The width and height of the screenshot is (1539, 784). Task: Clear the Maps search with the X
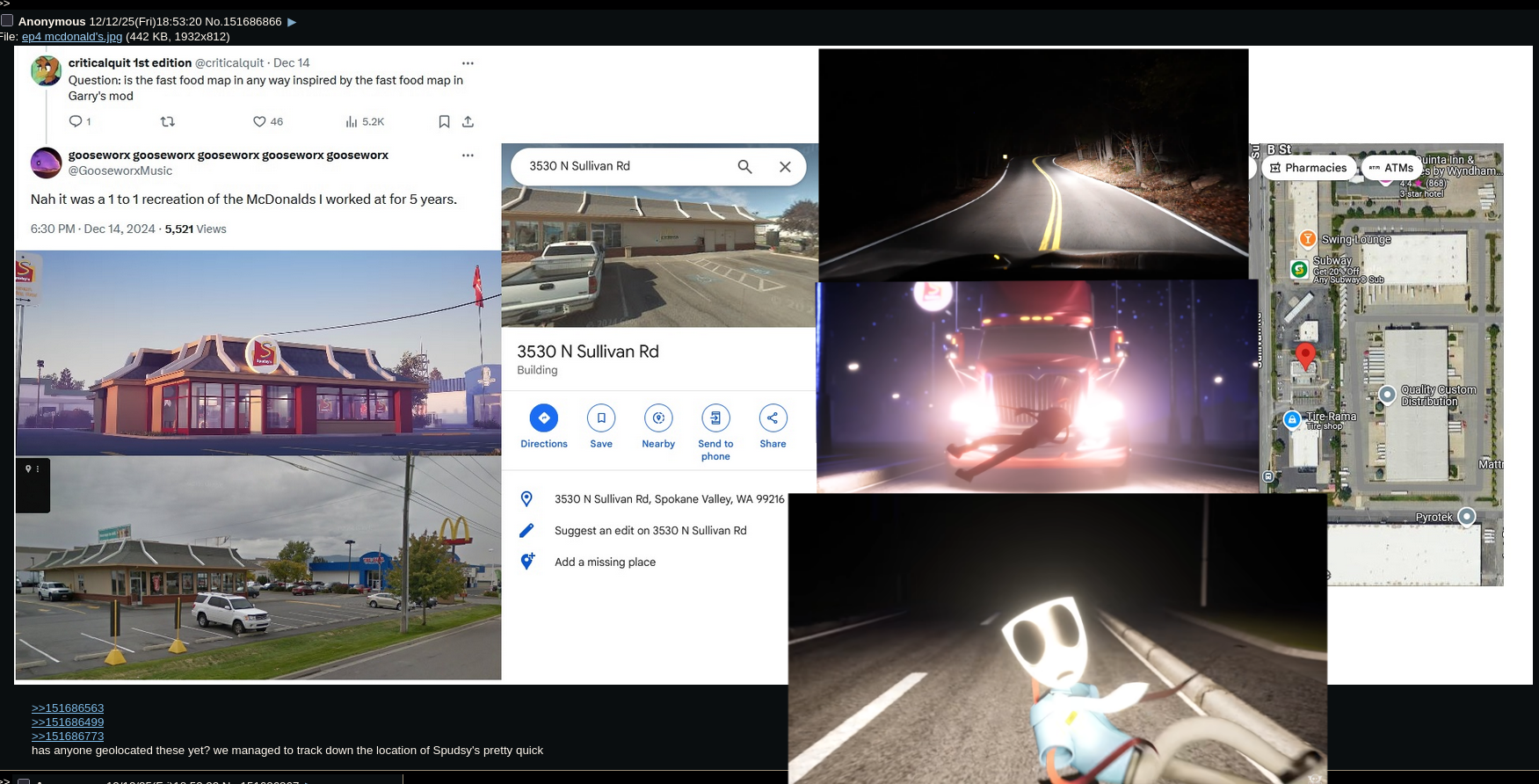tap(785, 166)
